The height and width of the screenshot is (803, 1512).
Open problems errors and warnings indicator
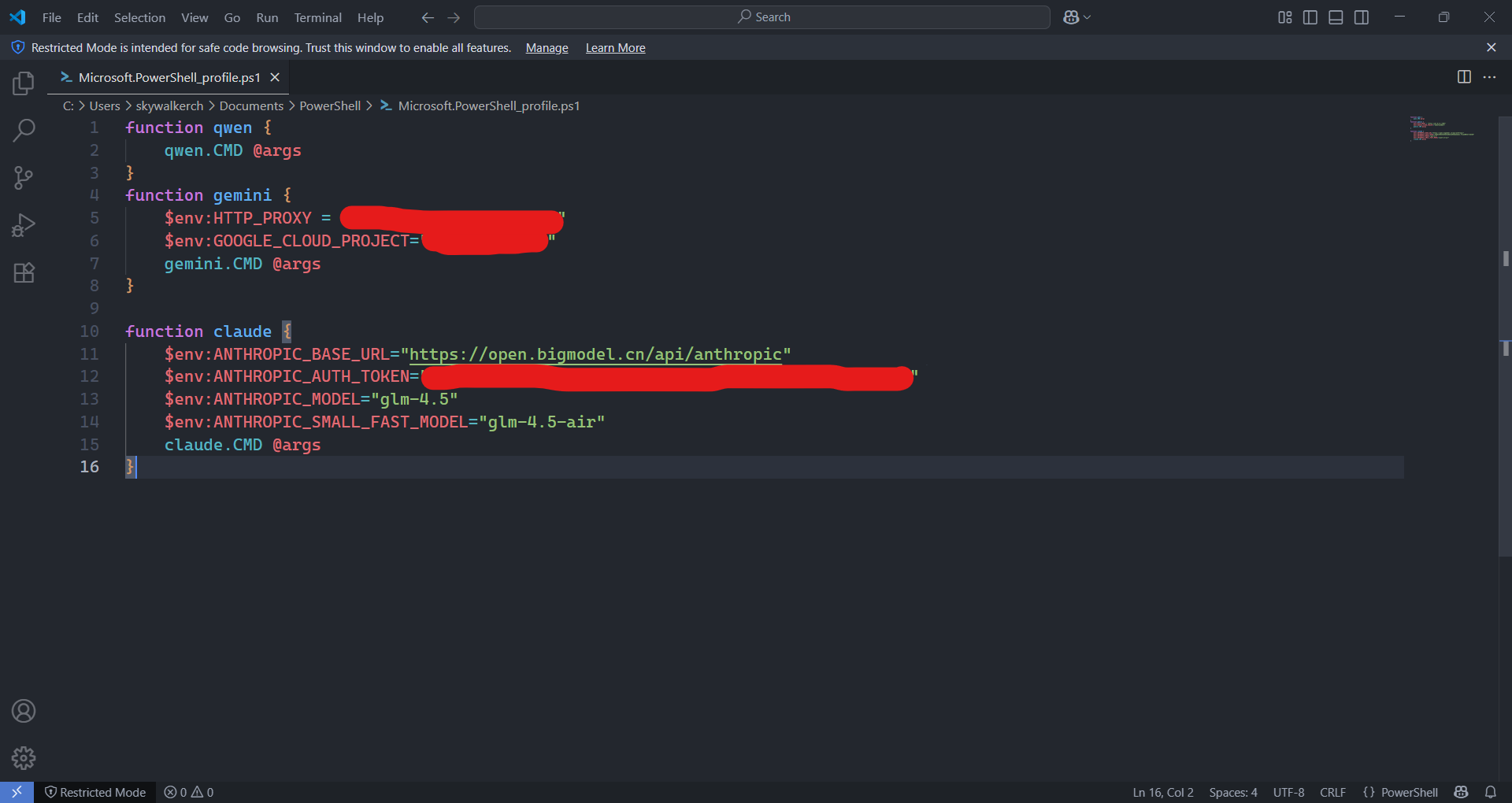189,792
